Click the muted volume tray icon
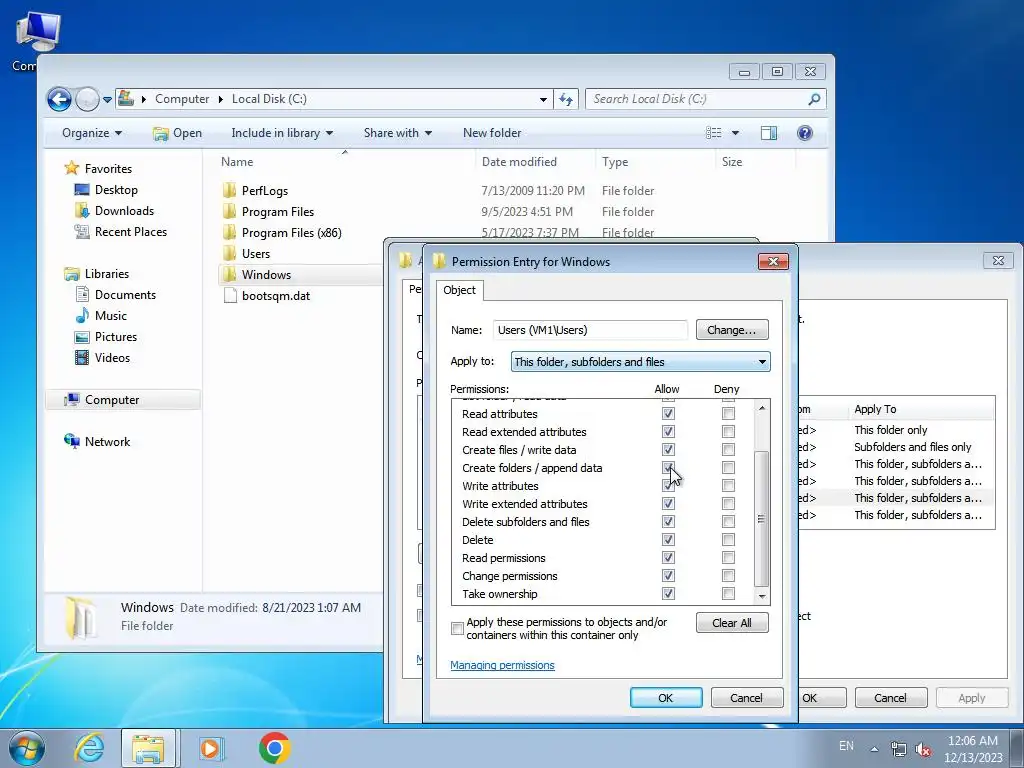The height and width of the screenshot is (768, 1024). [923, 750]
